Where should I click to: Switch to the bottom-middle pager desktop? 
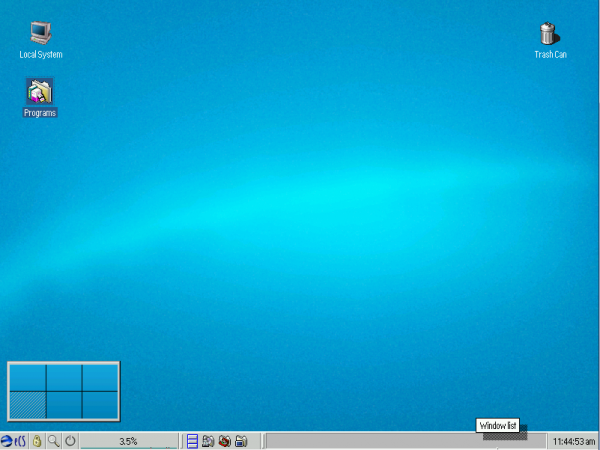64,404
